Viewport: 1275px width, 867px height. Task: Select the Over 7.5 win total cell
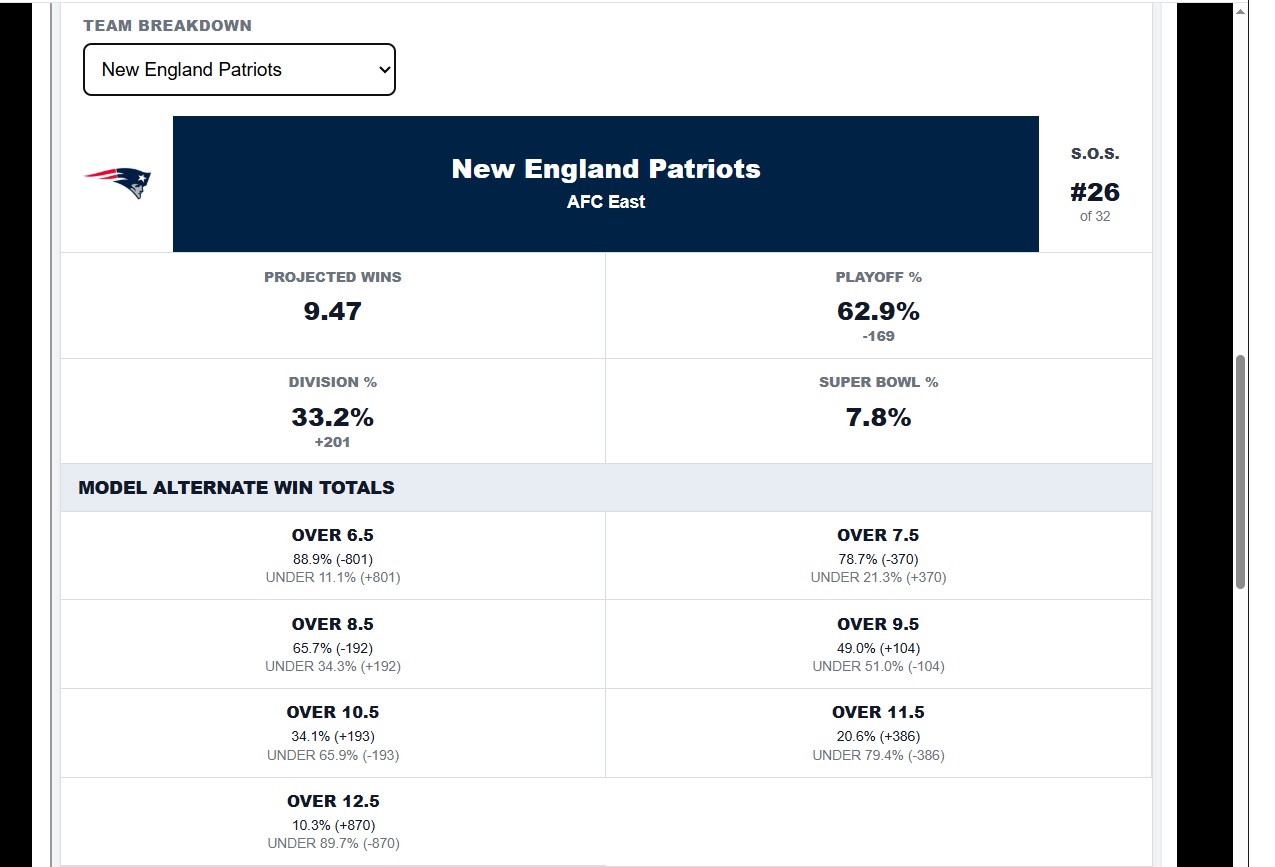pos(879,556)
